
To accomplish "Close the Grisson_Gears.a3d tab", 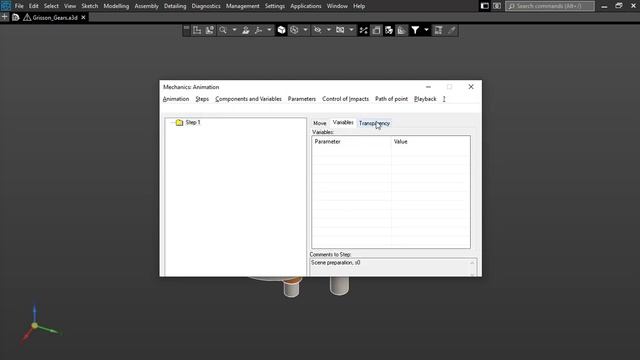I will [83, 18].
